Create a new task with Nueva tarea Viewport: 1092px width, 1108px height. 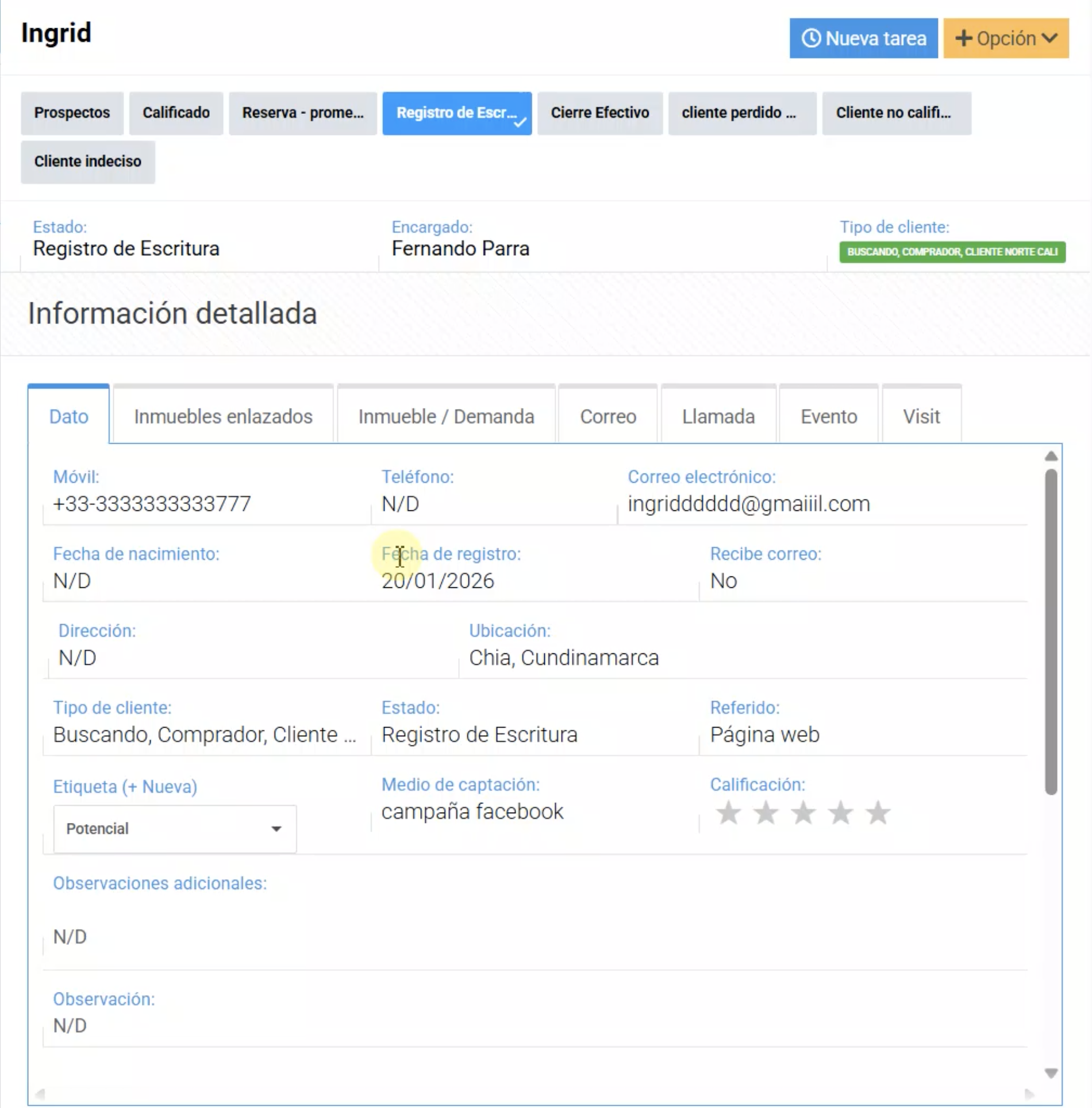click(863, 39)
